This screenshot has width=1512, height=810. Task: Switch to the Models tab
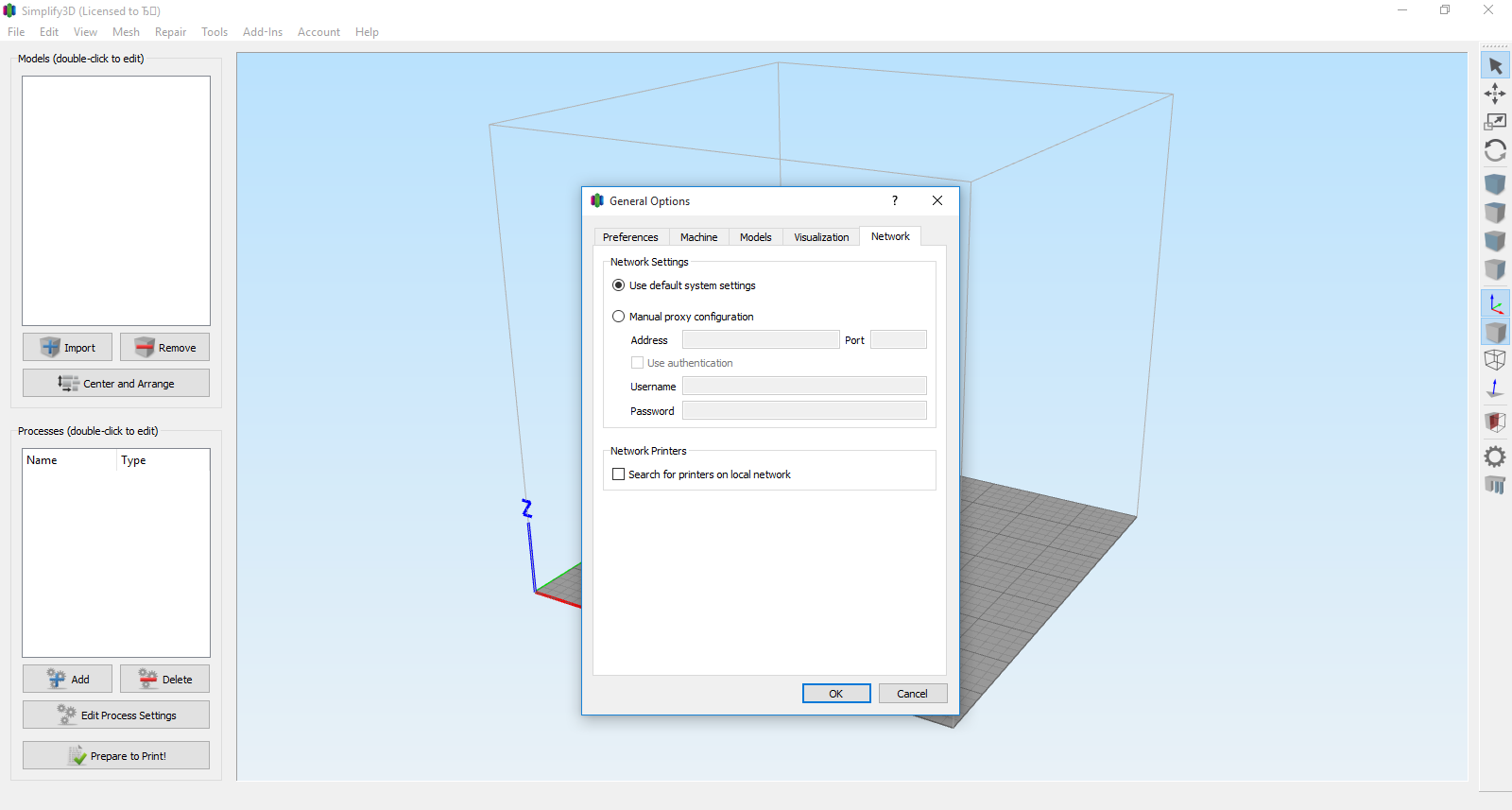[756, 237]
